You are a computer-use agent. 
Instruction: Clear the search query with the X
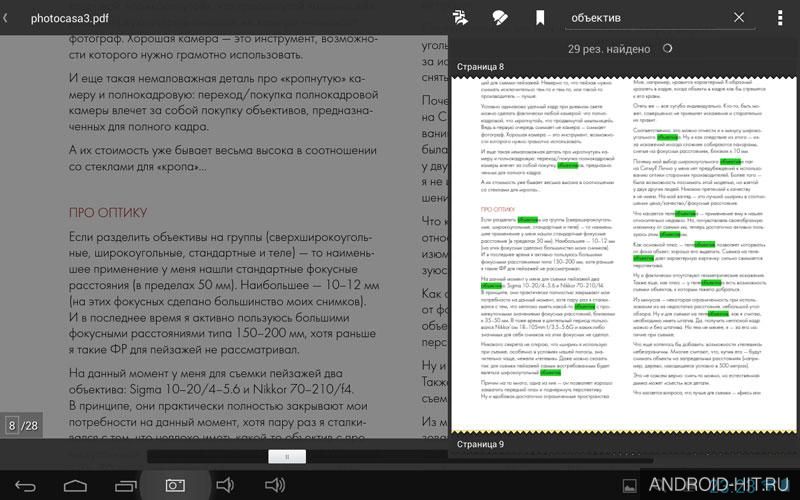739,17
